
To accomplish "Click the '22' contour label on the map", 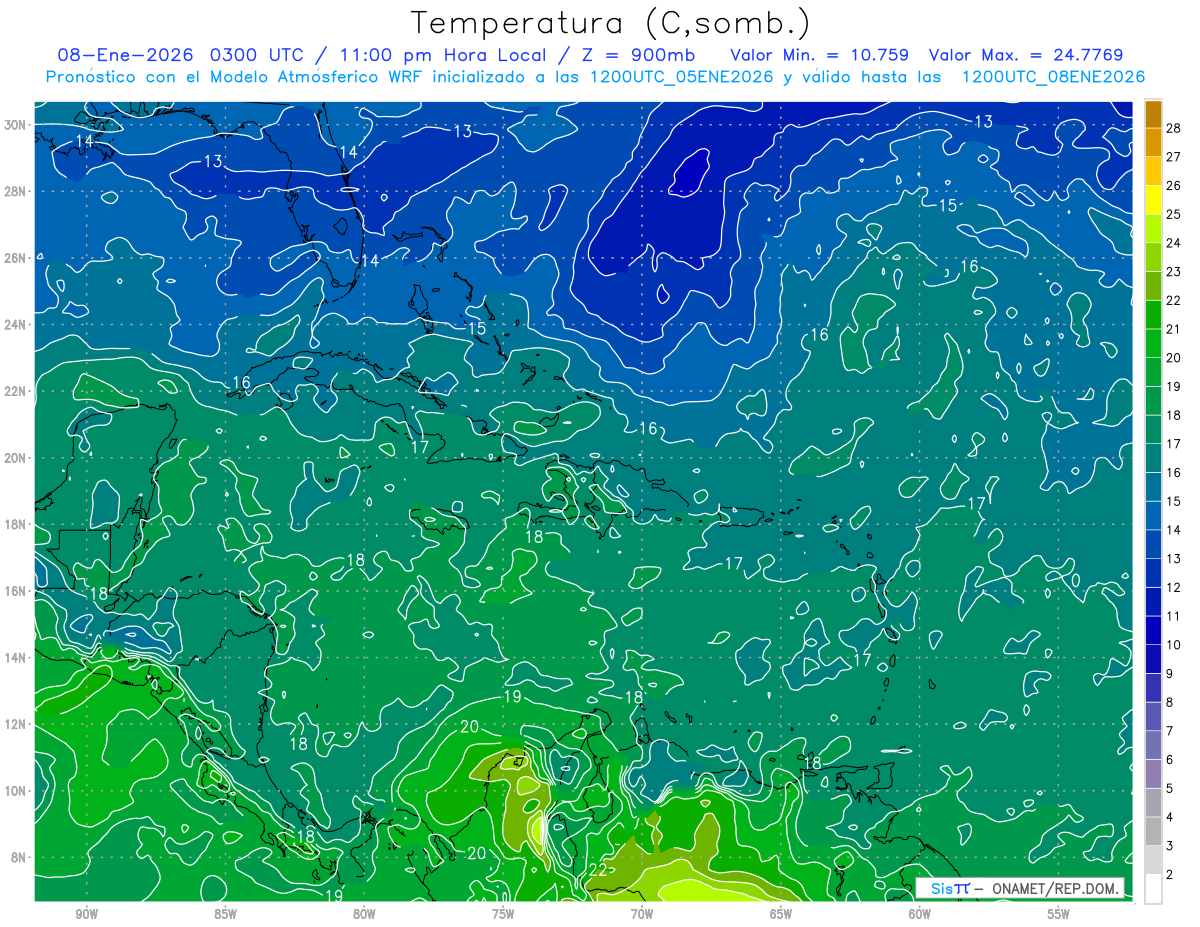I will tap(599, 870).
